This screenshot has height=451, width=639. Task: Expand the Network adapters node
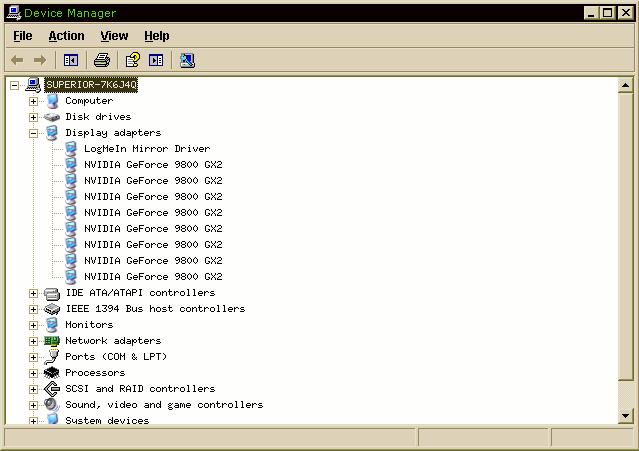pyautogui.click(x=33, y=341)
